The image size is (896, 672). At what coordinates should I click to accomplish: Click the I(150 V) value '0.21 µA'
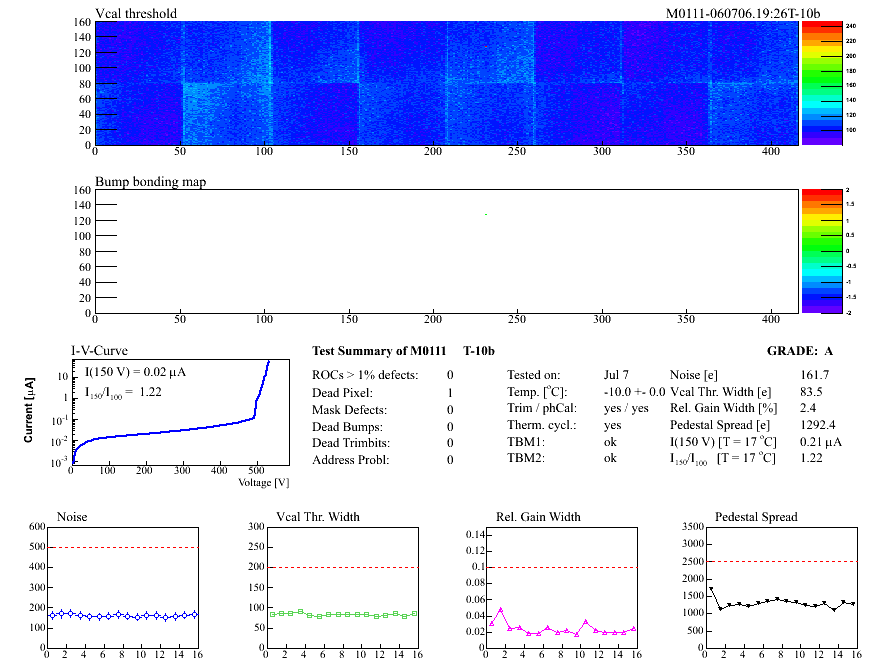[x=821, y=442]
